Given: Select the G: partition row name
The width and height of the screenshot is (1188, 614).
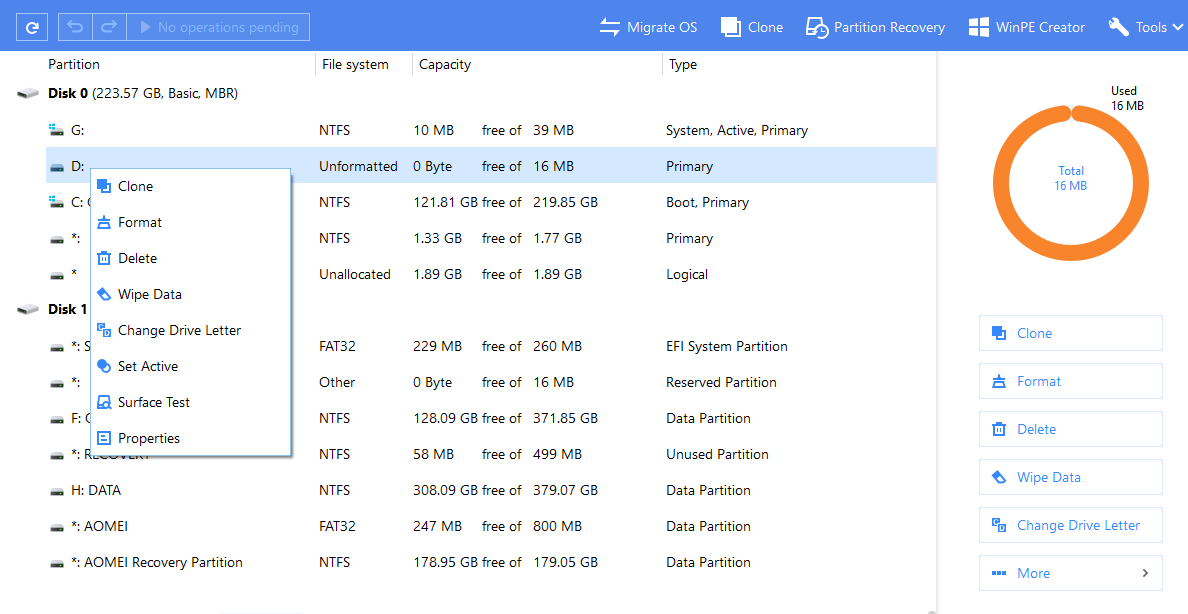Looking at the screenshot, I should click(77, 130).
